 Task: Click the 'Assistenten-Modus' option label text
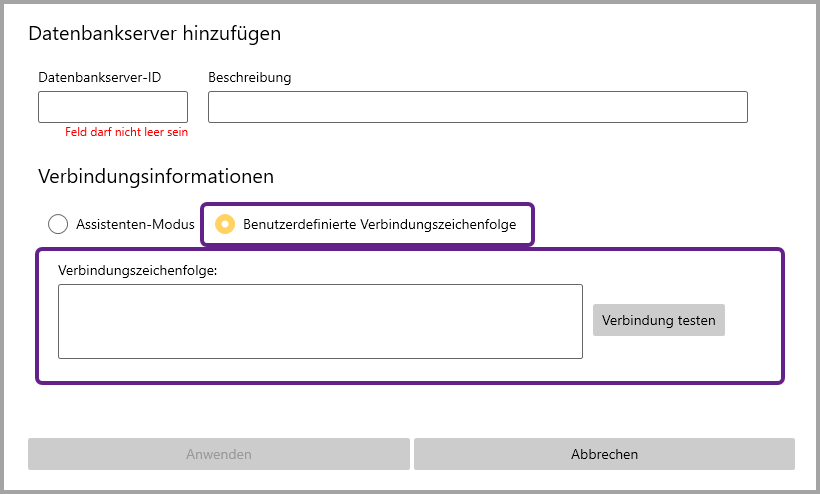coord(135,225)
